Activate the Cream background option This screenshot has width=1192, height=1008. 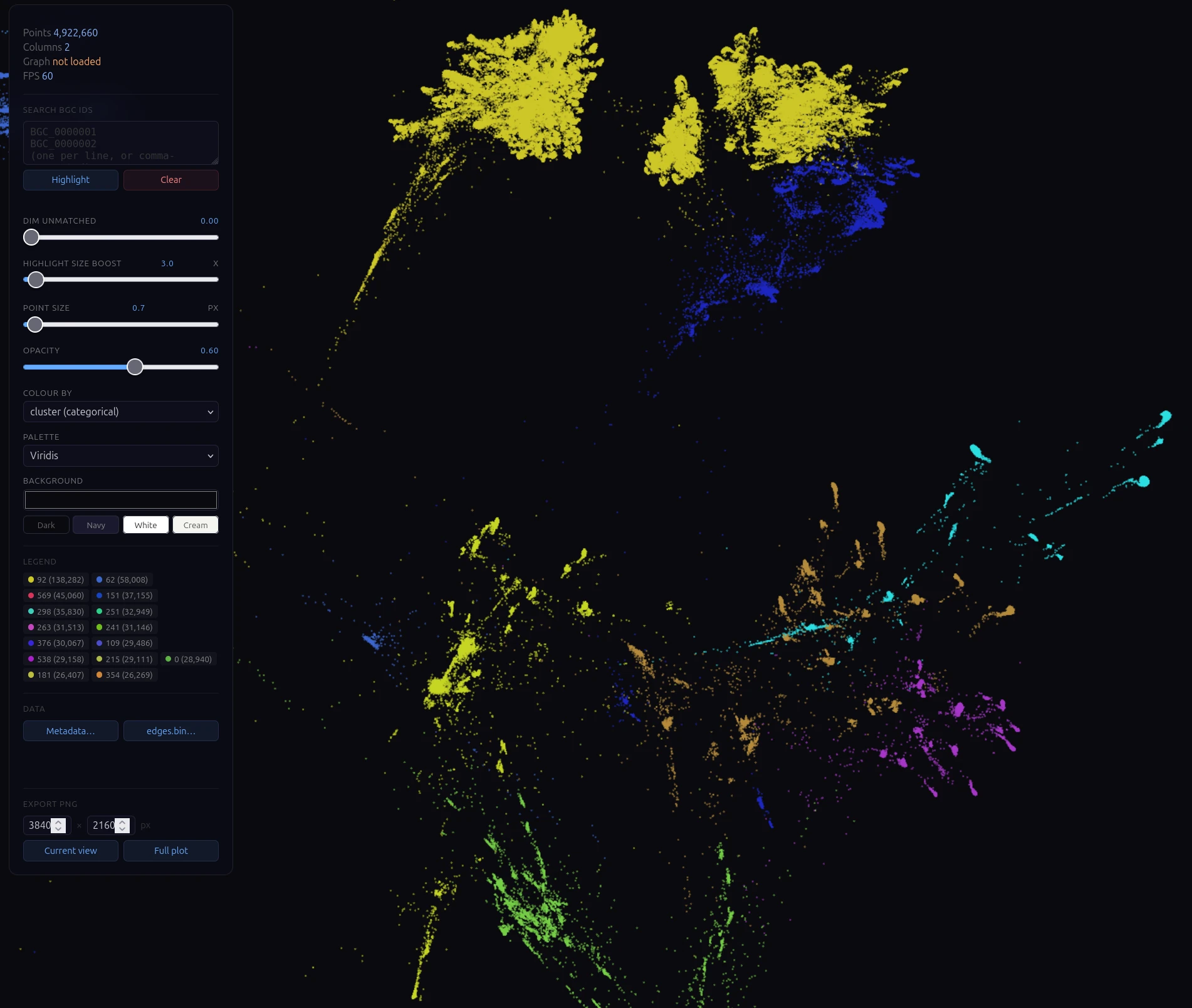pos(195,525)
